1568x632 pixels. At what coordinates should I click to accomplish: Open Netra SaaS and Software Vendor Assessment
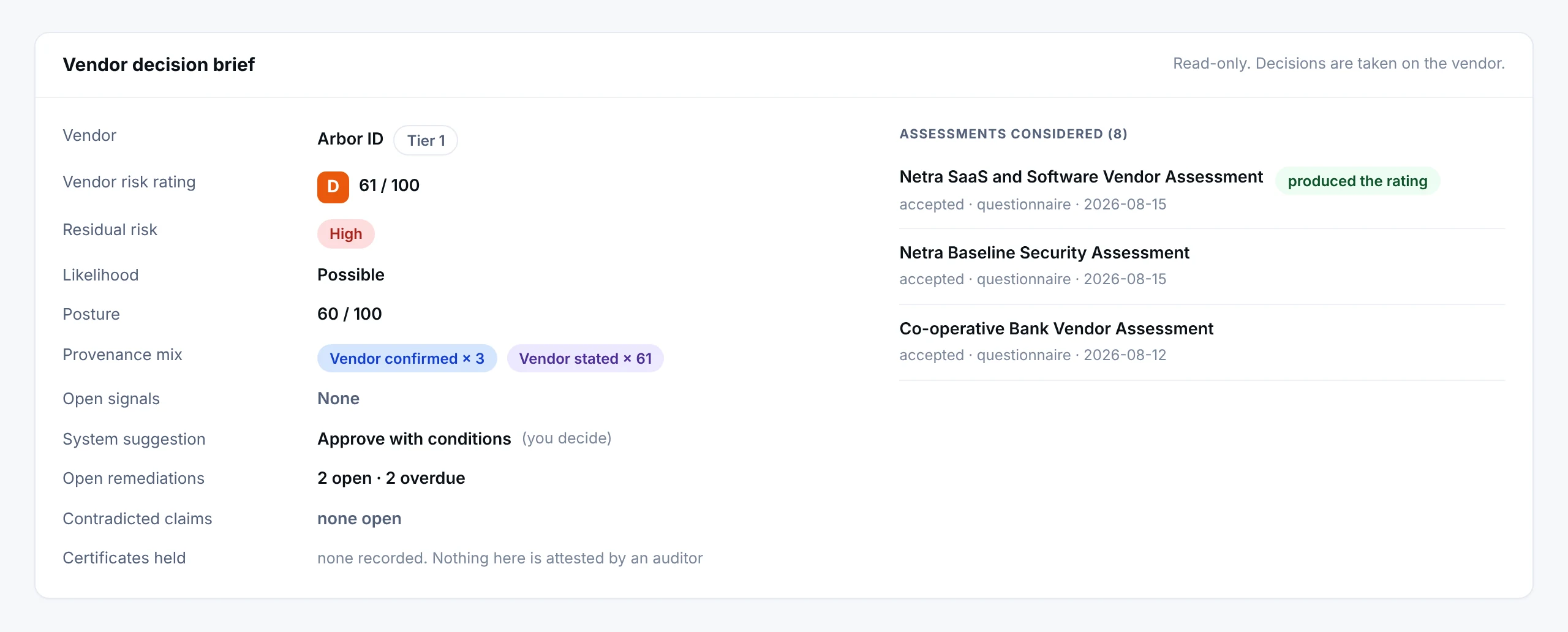pyautogui.click(x=1080, y=177)
